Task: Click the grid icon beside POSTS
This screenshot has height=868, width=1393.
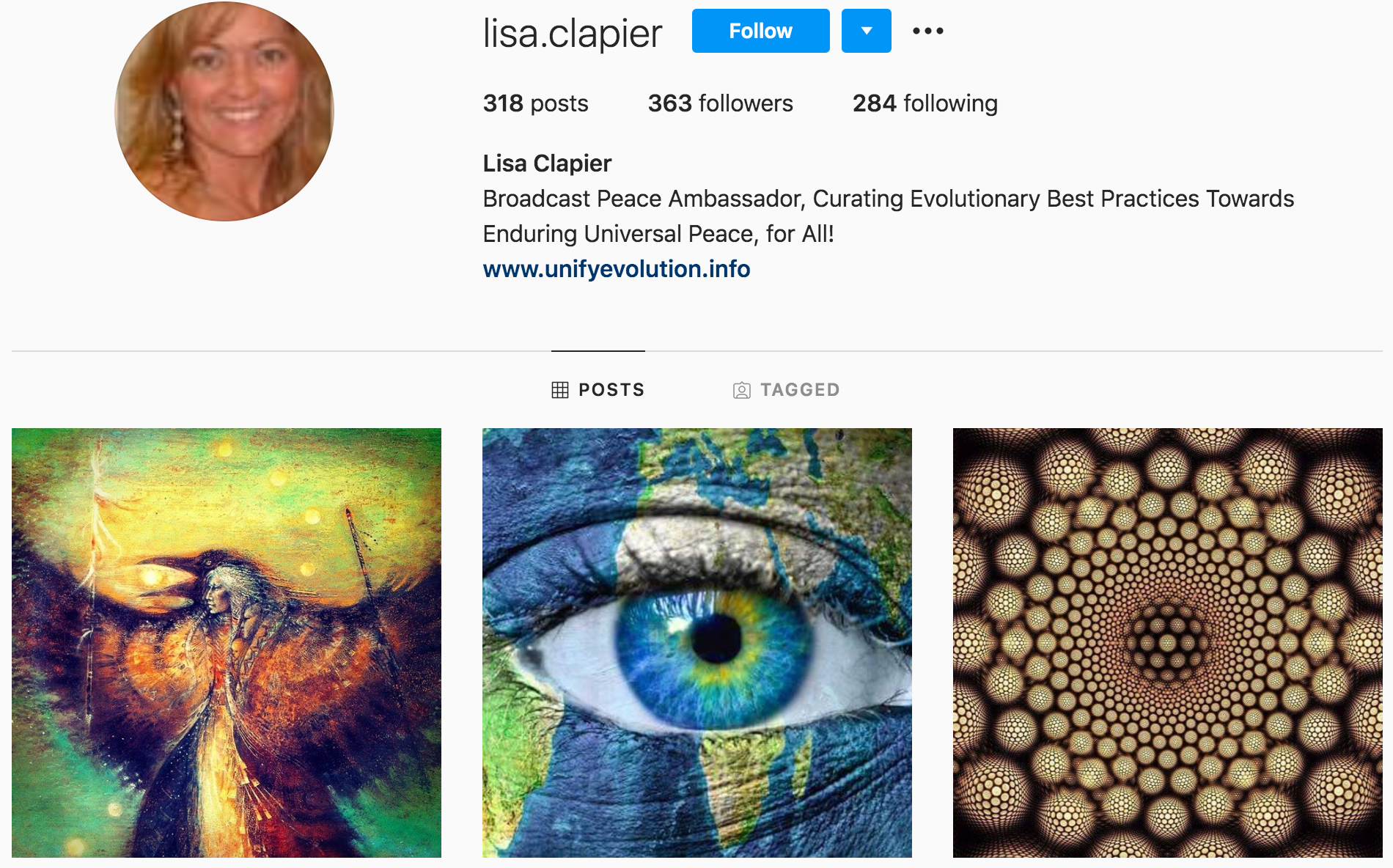Action: click(x=560, y=390)
